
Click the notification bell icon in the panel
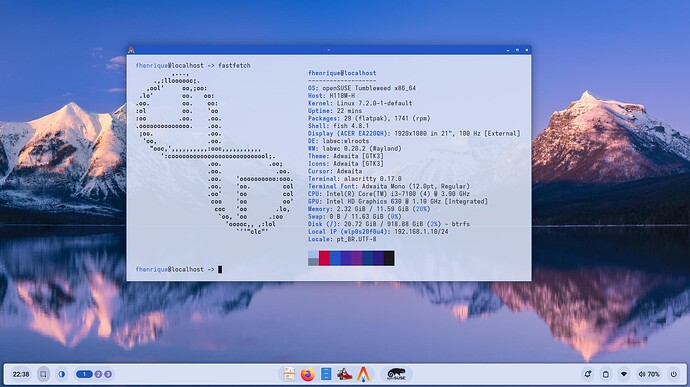pyautogui.click(x=587, y=374)
